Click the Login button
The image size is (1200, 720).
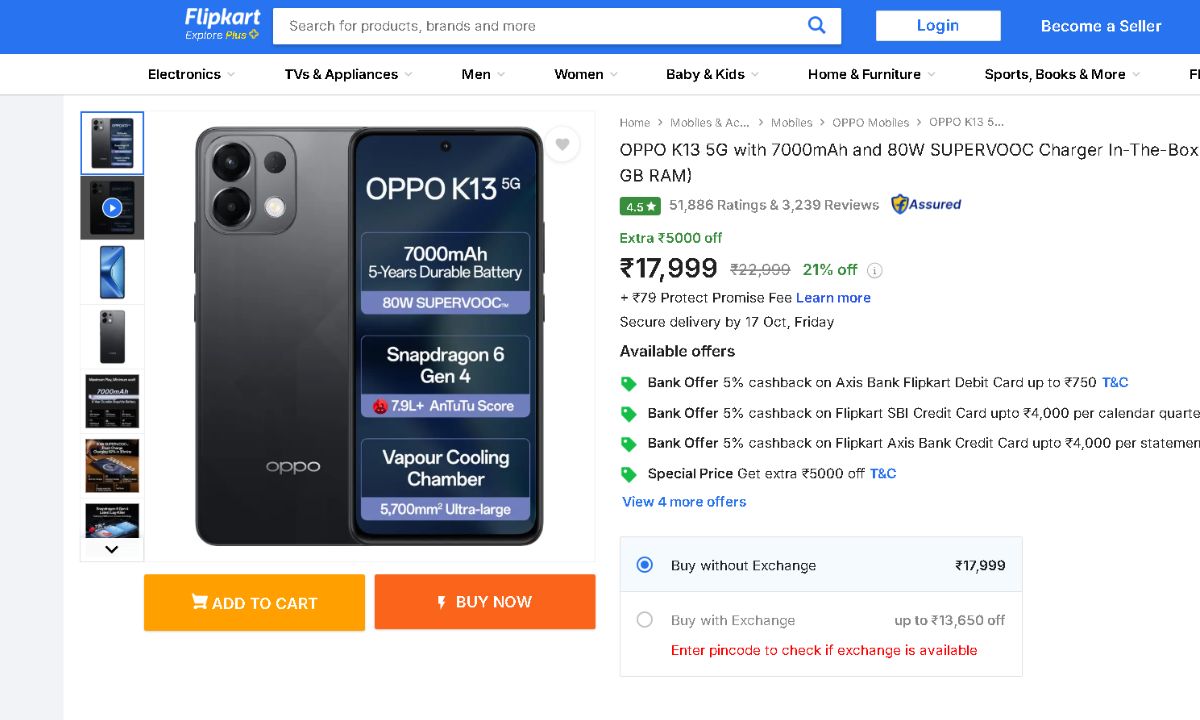pyautogui.click(x=938, y=26)
